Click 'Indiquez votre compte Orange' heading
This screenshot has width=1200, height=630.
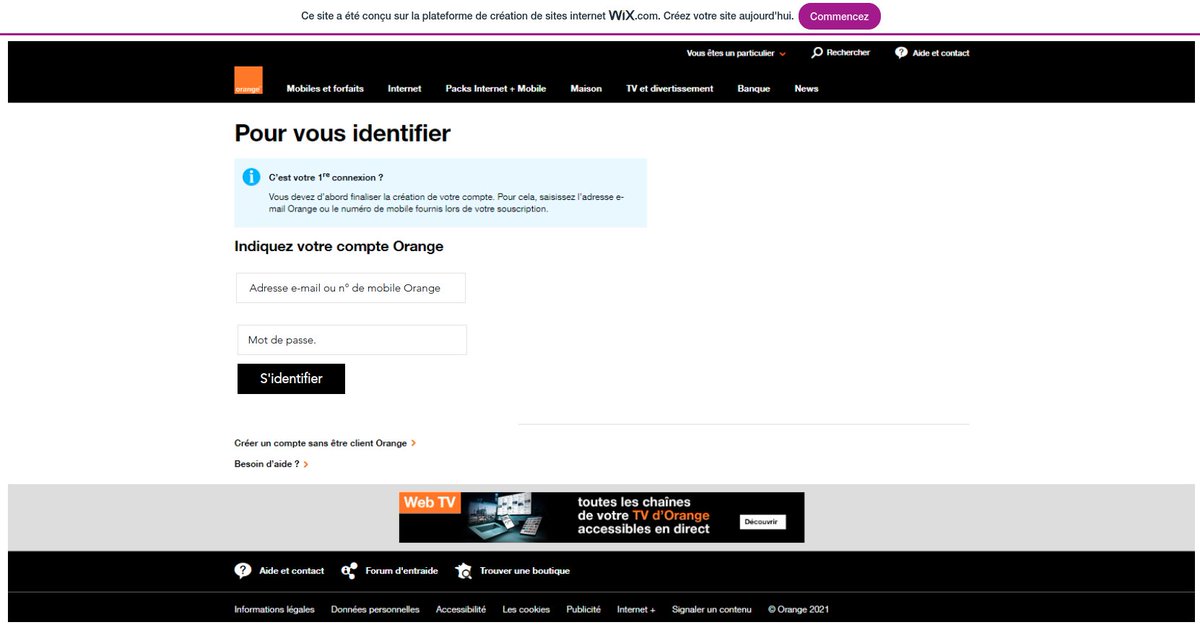(x=339, y=246)
